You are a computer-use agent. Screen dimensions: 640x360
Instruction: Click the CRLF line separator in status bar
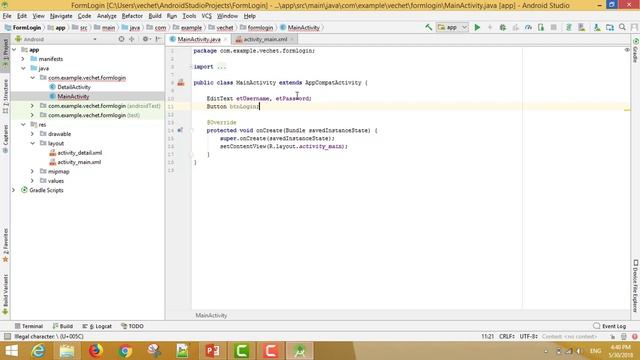pos(507,337)
